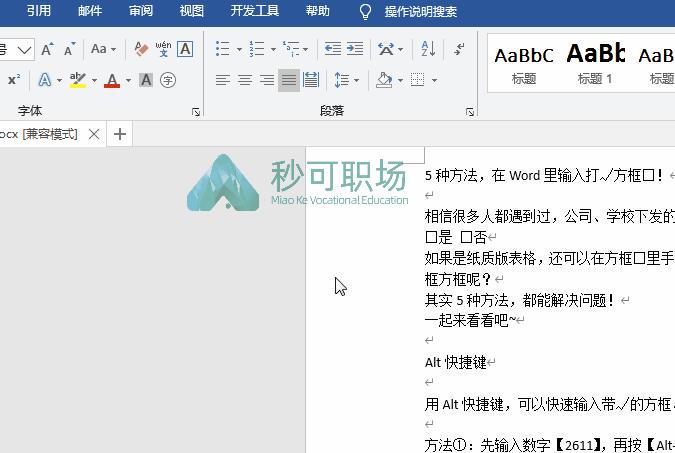Expand the Text Effects dropdown arrow
The height and width of the screenshot is (453, 675).
59,80
